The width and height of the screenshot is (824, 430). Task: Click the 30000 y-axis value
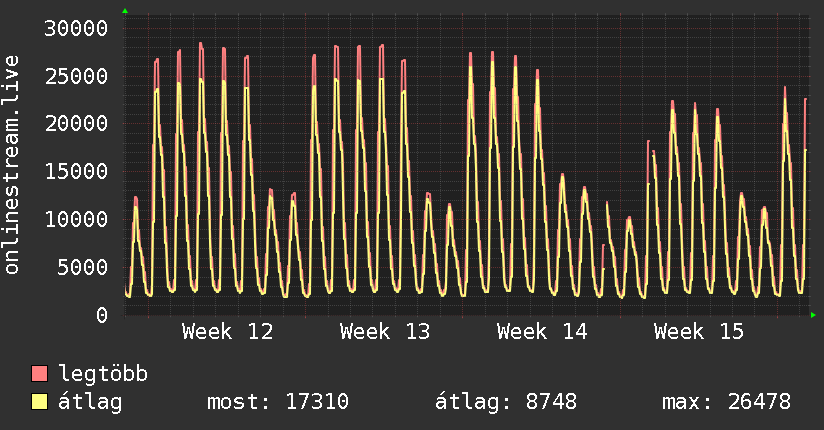click(x=76, y=28)
